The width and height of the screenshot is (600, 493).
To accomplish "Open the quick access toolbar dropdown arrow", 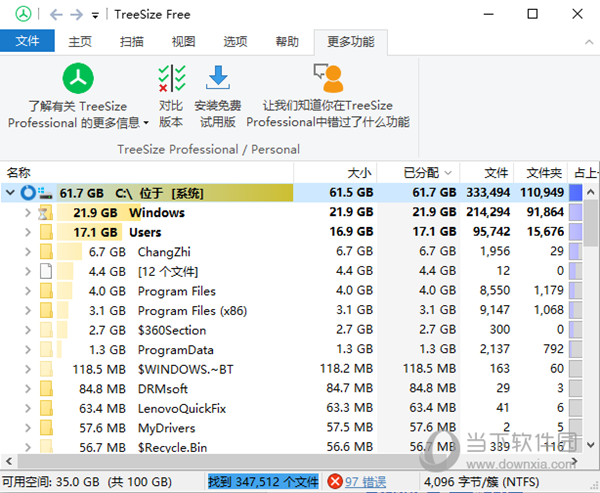I will coord(95,16).
